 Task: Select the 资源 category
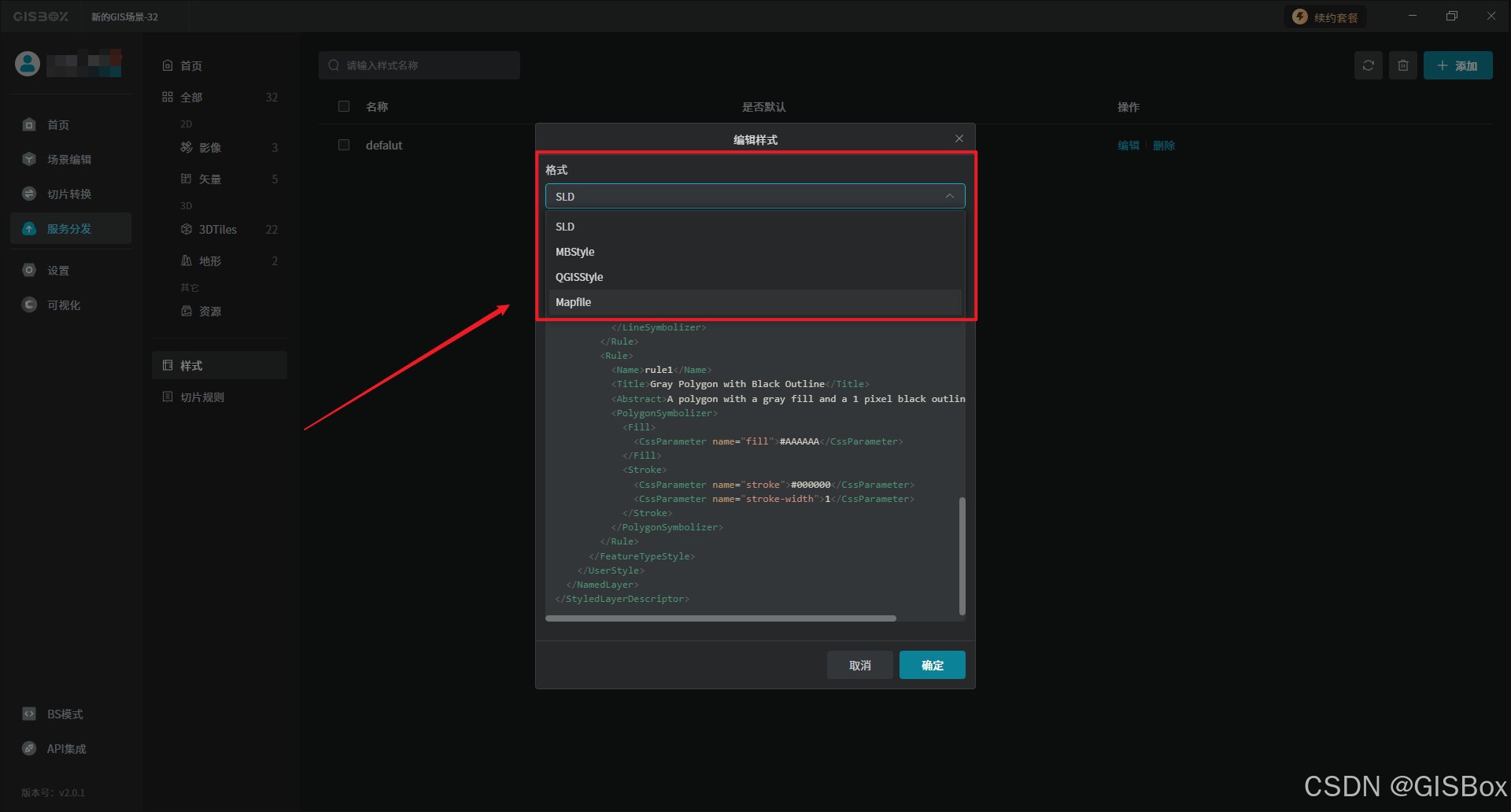[220, 311]
